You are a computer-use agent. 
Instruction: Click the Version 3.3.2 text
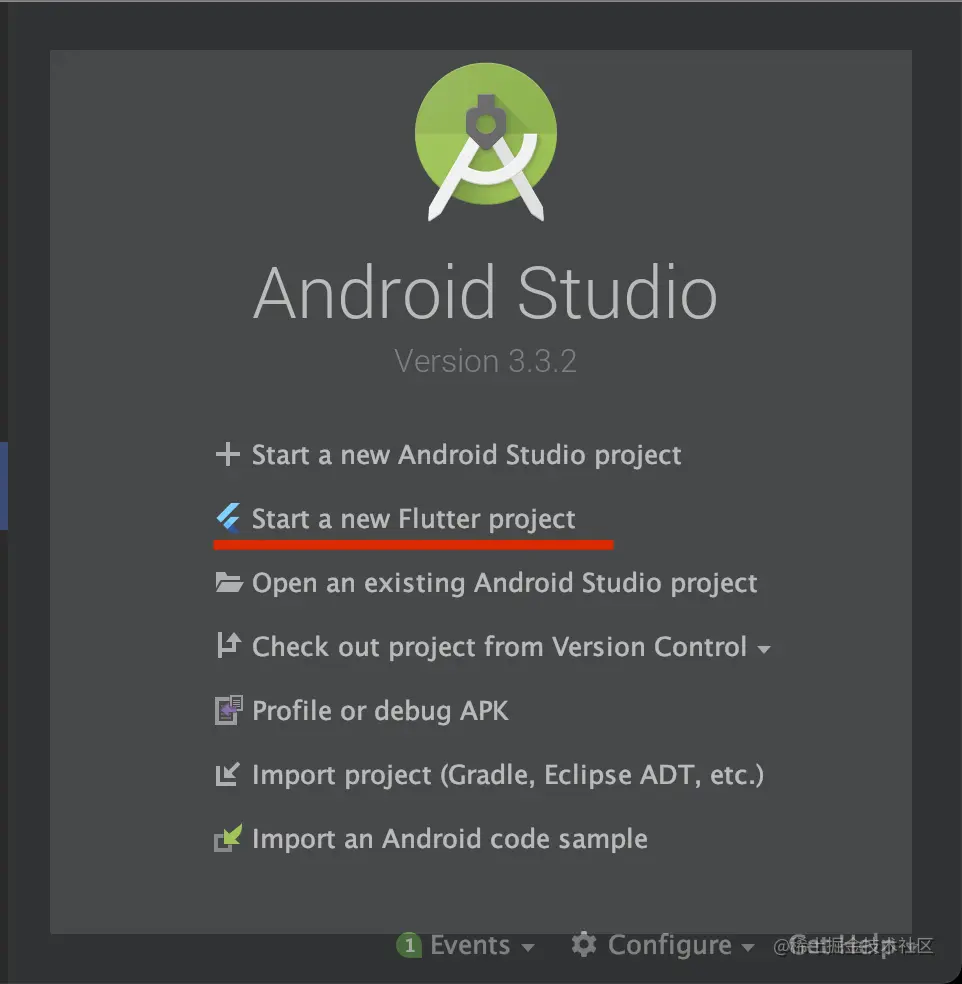[486, 361]
